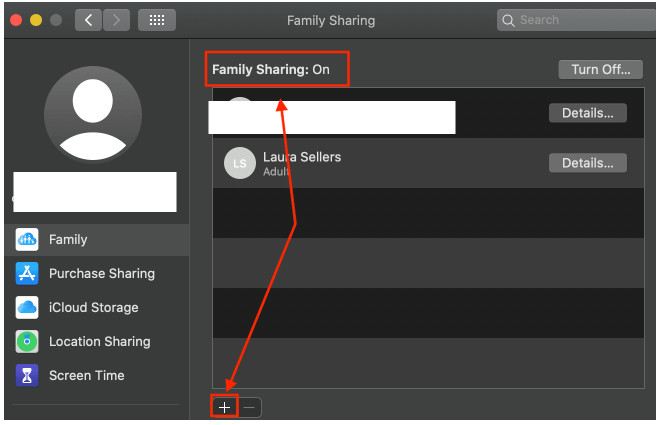Close the Family Sharing window

pos(17,20)
